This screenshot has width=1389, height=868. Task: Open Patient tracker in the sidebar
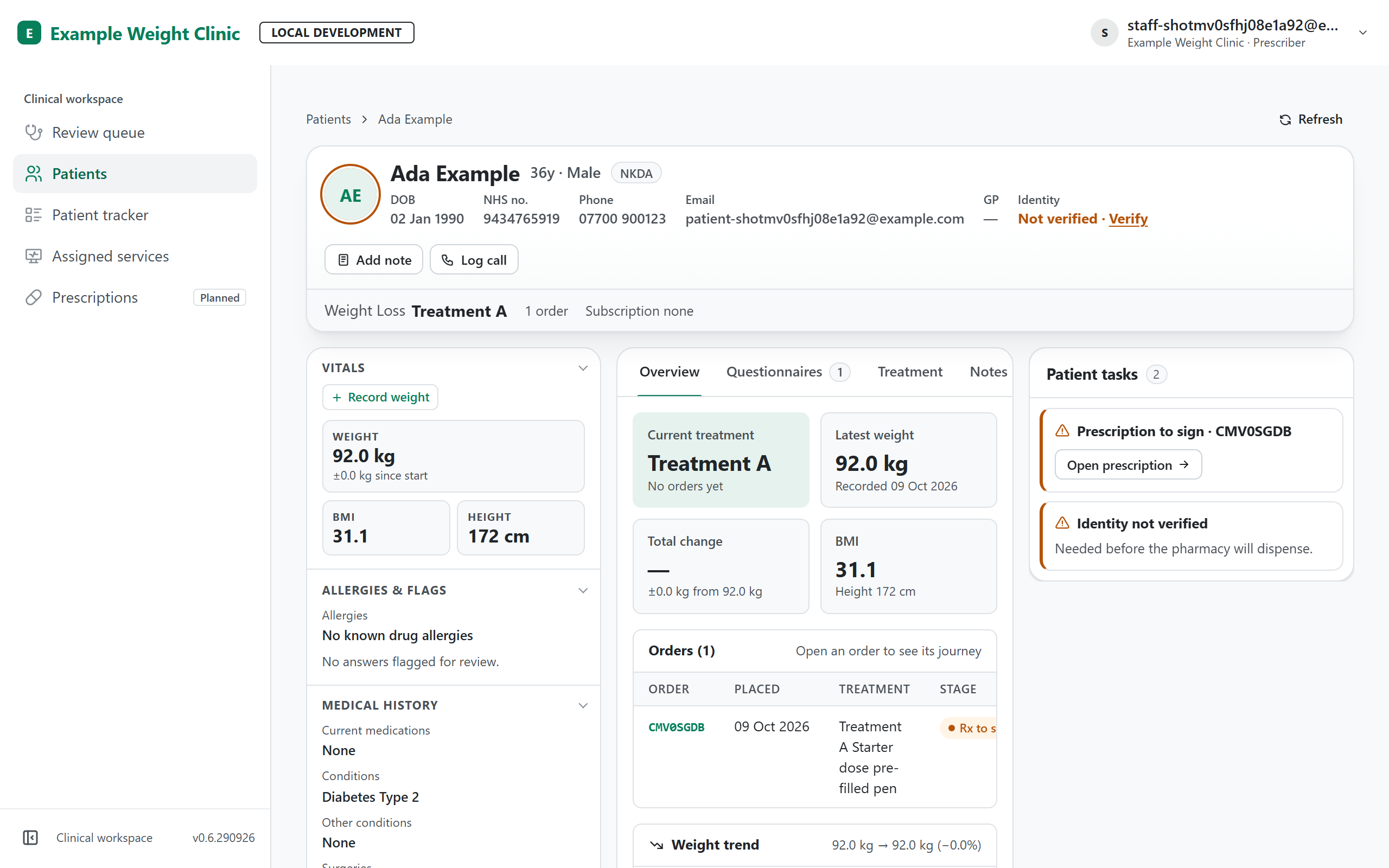point(135,215)
